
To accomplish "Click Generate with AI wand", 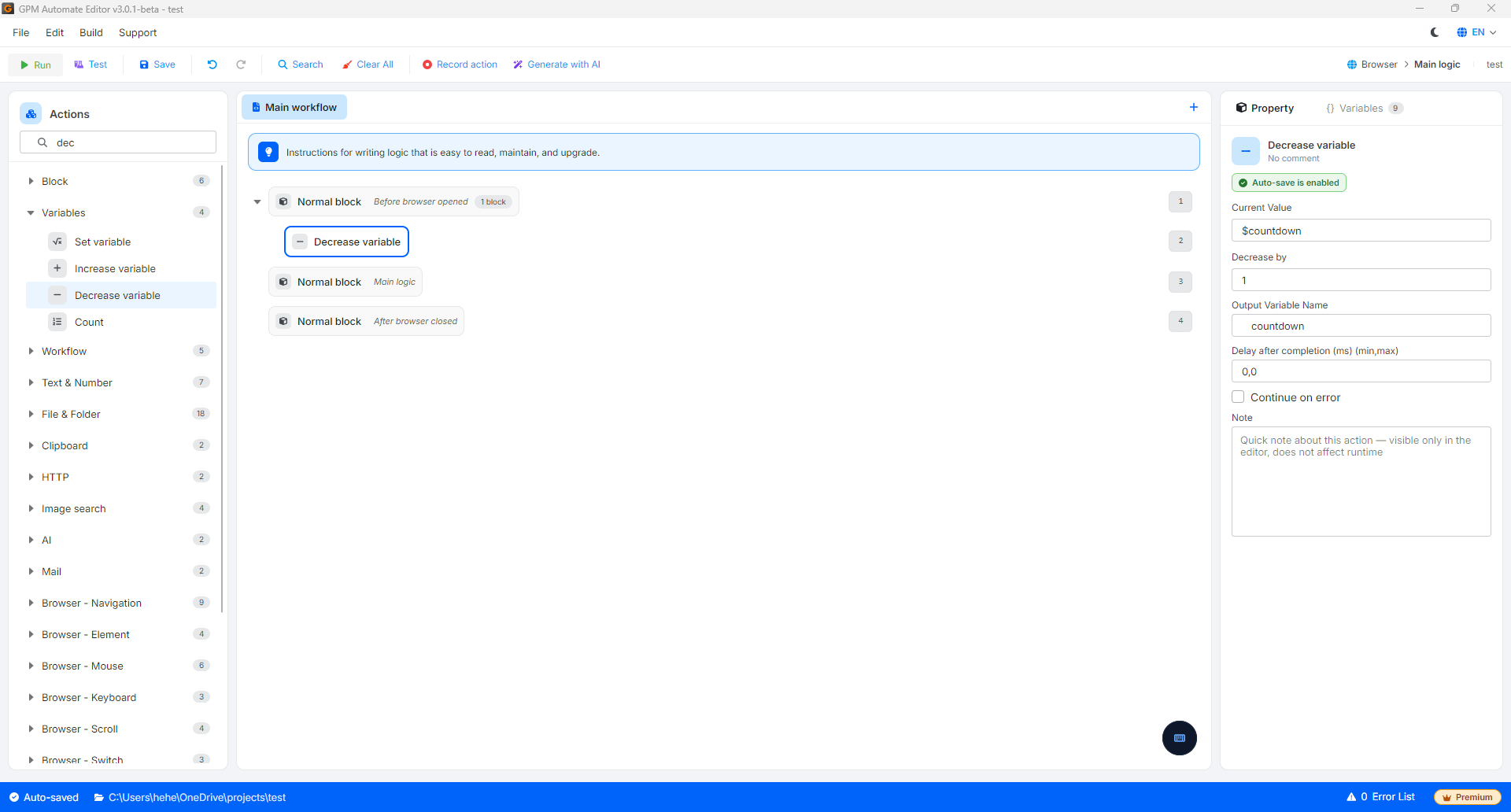I will pyautogui.click(x=518, y=65).
